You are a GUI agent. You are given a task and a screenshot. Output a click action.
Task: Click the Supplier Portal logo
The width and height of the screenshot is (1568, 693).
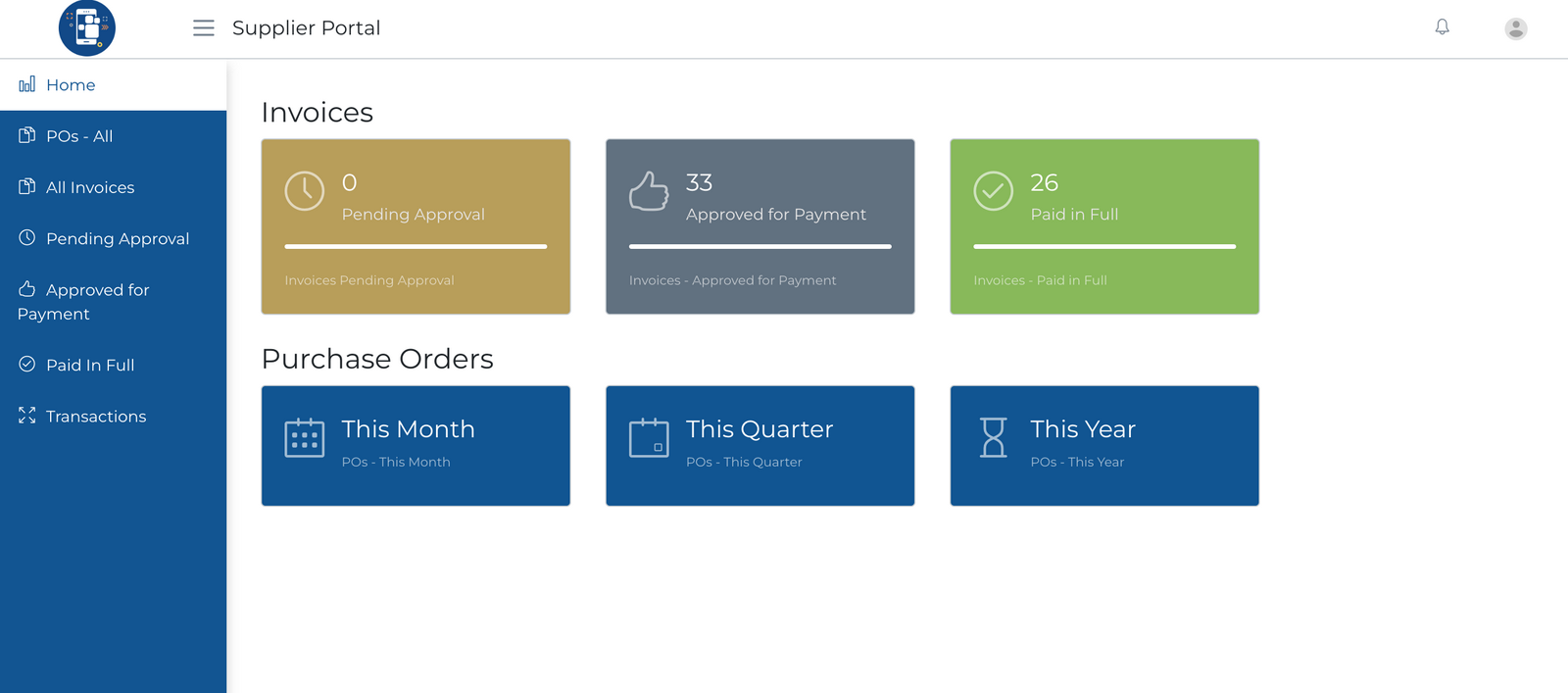pyautogui.click(x=87, y=28)
